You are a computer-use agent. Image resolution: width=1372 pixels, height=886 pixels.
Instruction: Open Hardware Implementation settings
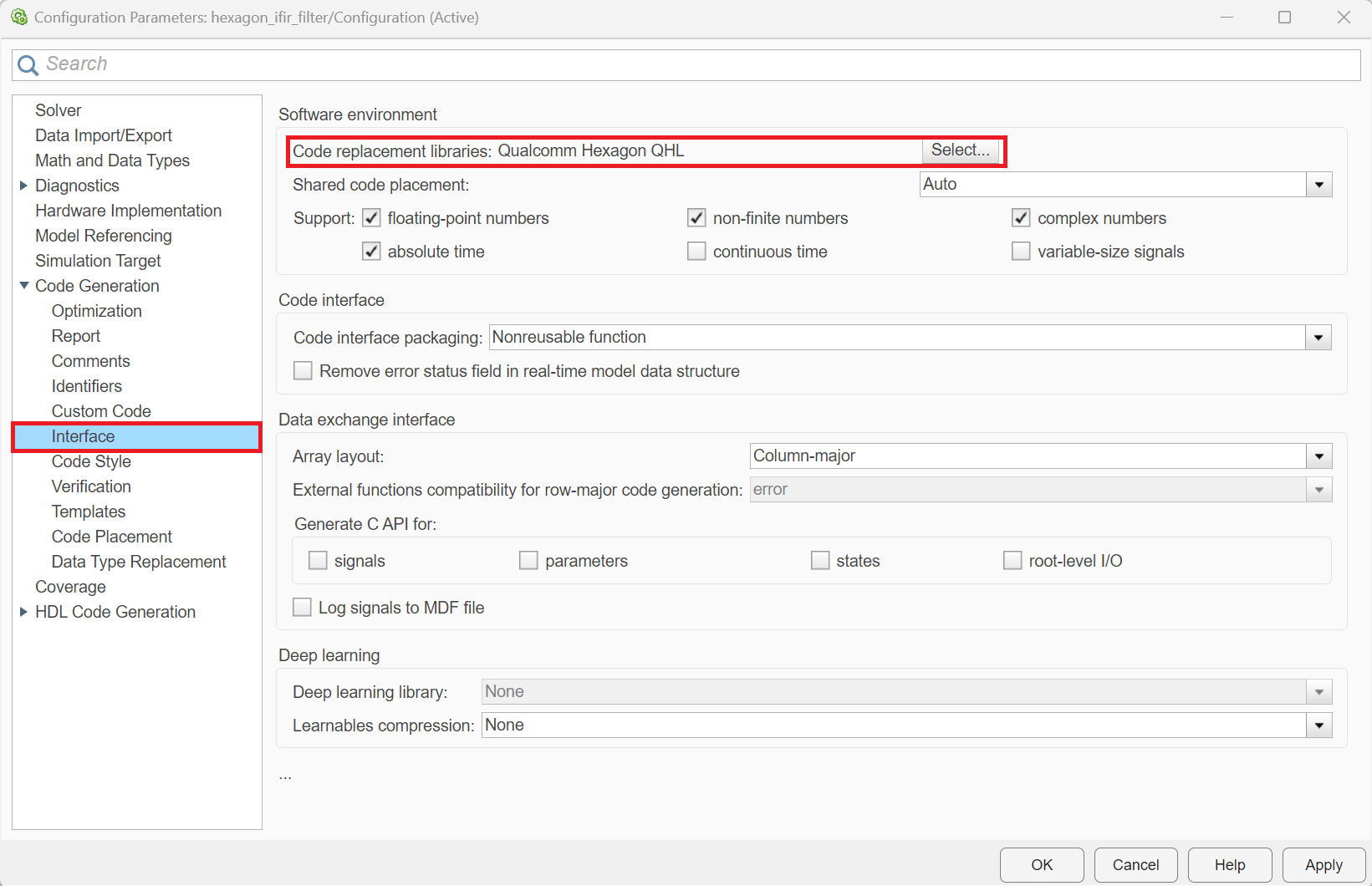[x=128, y=211]
